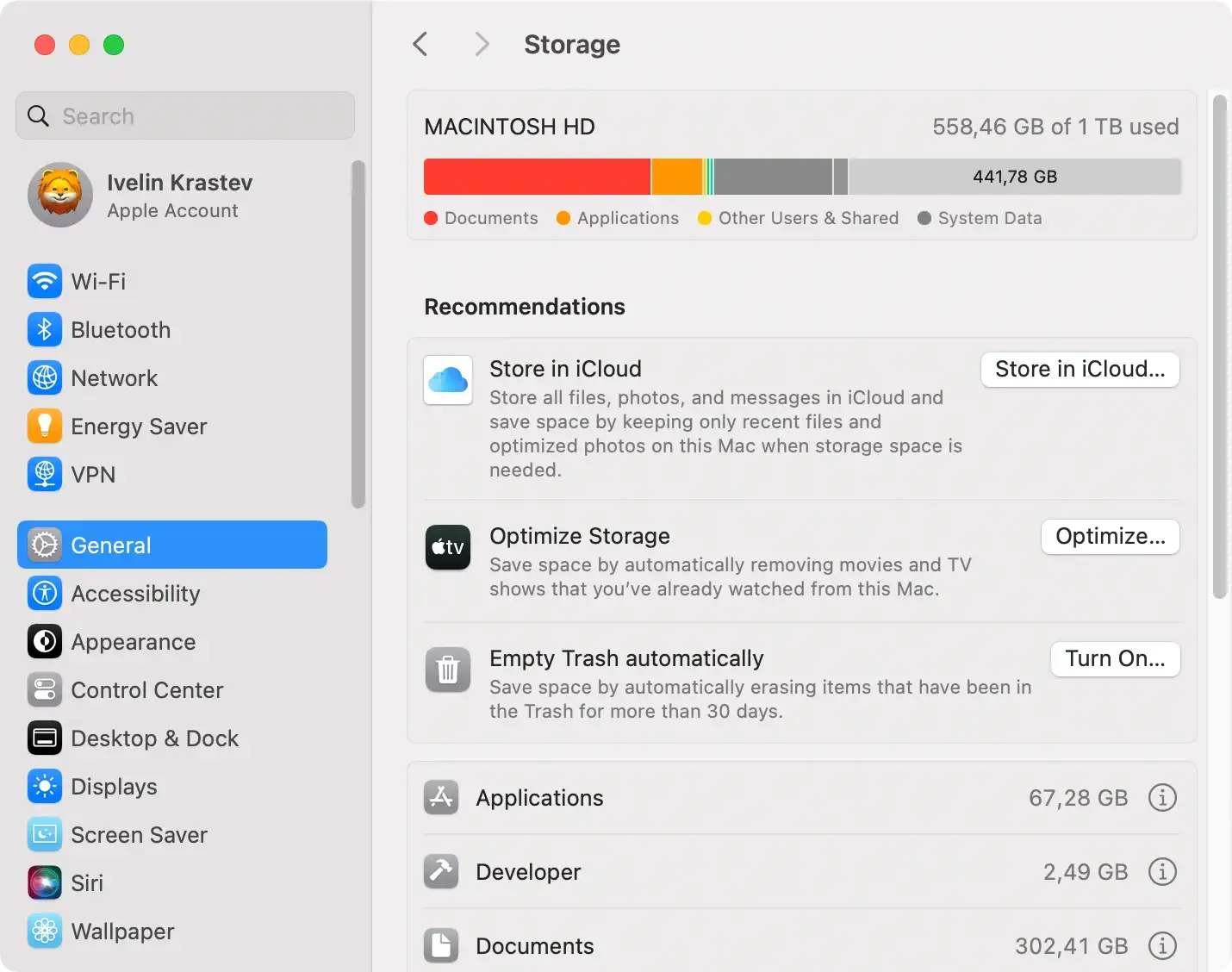Show info for Applications storage
This screenshot has height=972, width=1232.
[1162, 797]
